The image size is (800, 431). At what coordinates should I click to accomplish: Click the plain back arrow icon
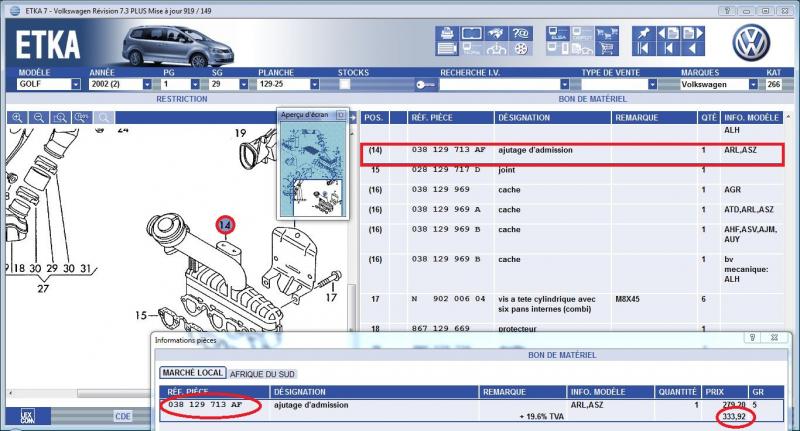click(x=693, y=49)
